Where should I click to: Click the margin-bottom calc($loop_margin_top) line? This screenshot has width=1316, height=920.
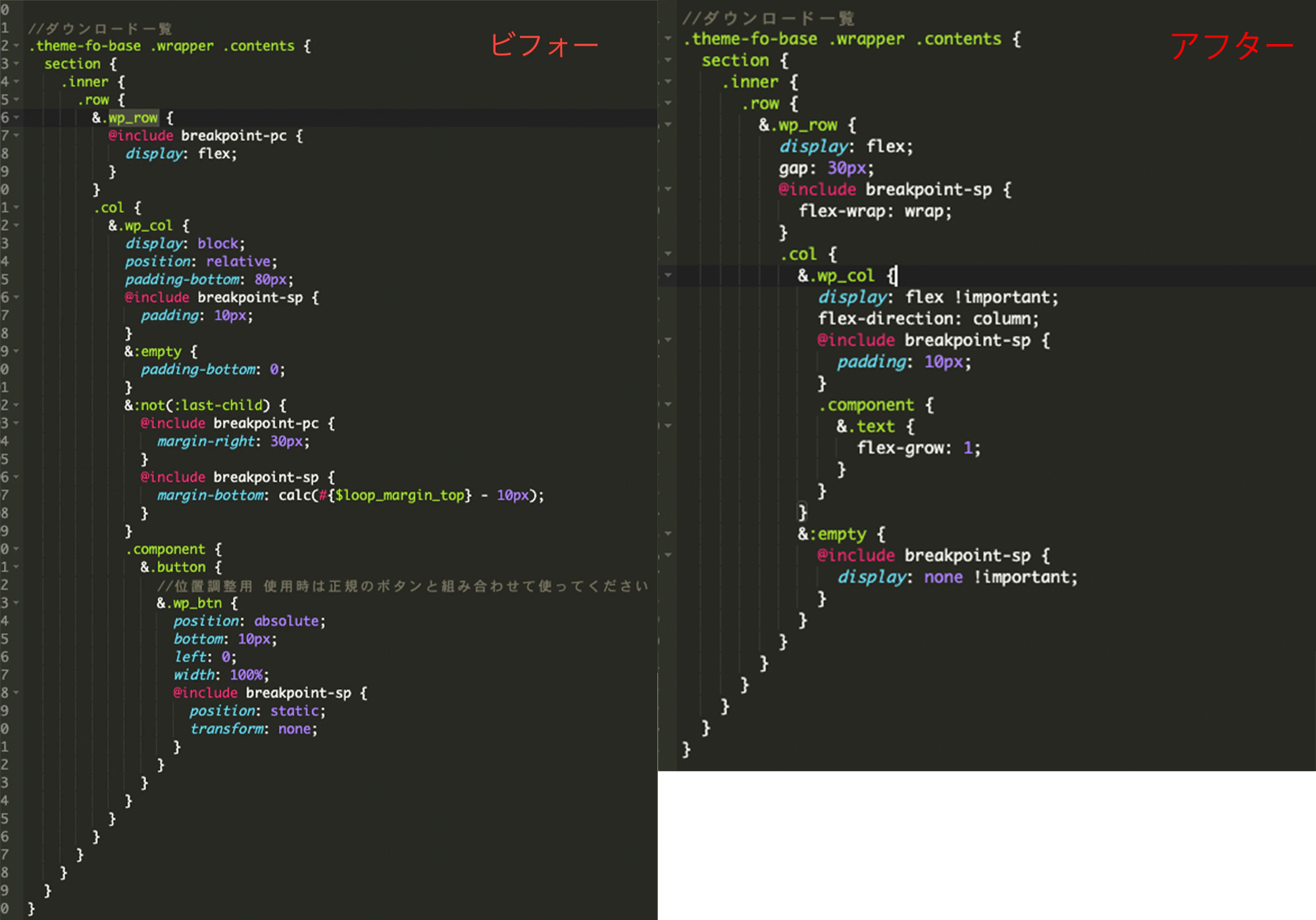(x=351, y=496)
